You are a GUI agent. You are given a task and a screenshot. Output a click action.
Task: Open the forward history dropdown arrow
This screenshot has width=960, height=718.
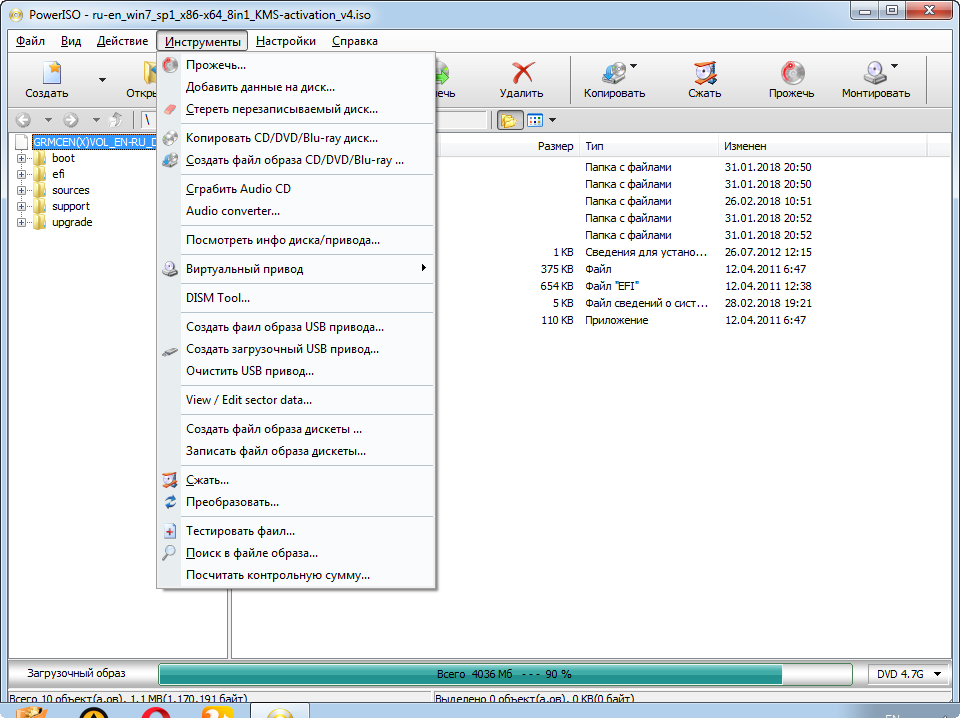[96, 120]
